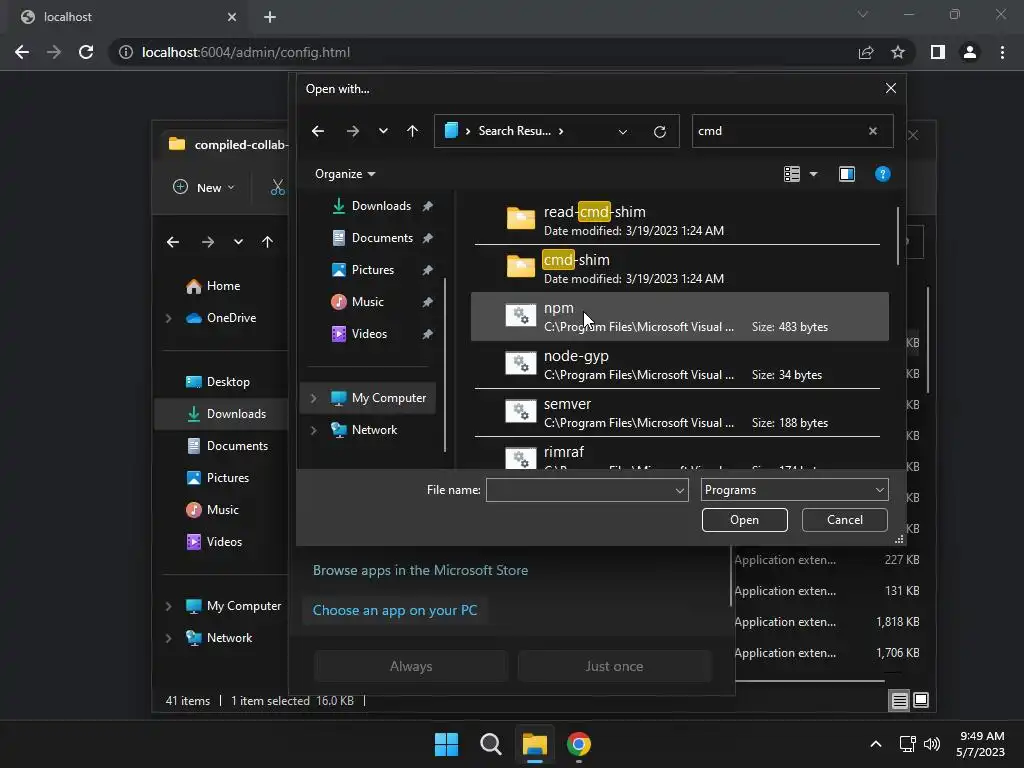This screenshot has width=1024, height=768.
Task: Toggle the preview pane button
Action: [846, 174]
